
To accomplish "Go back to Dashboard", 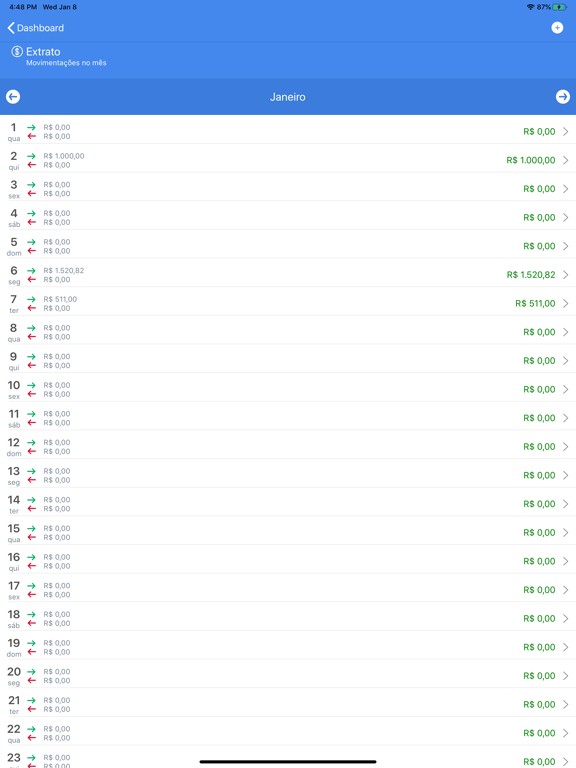I will (36, 28).
